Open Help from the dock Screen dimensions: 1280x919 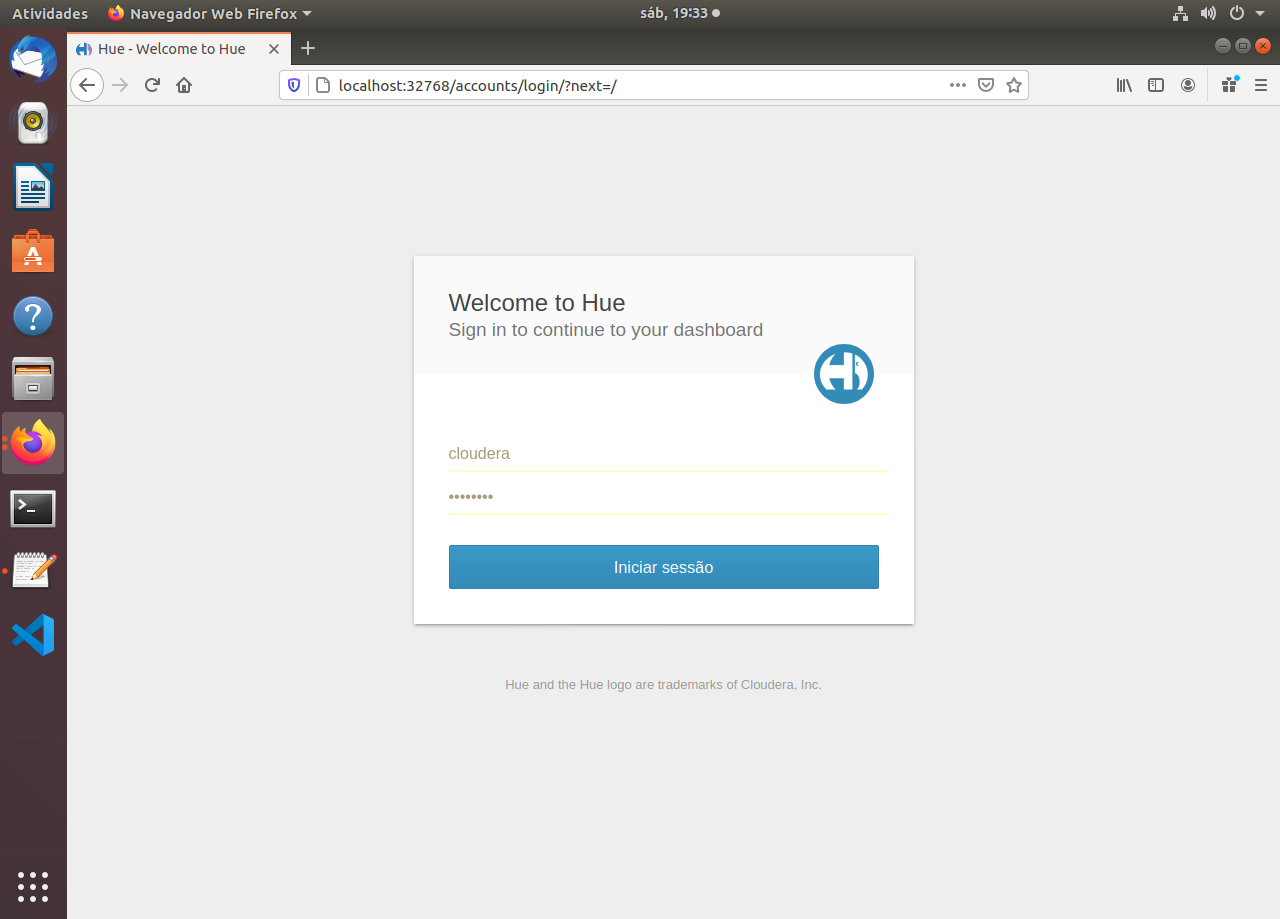33,315
